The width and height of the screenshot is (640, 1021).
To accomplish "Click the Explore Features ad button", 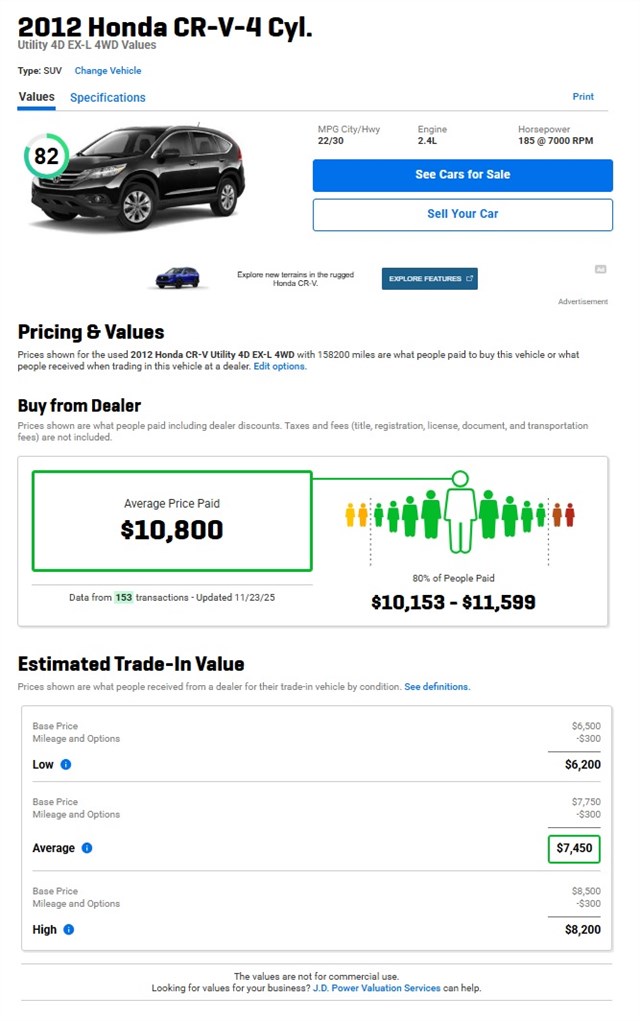I will point(429,279).
